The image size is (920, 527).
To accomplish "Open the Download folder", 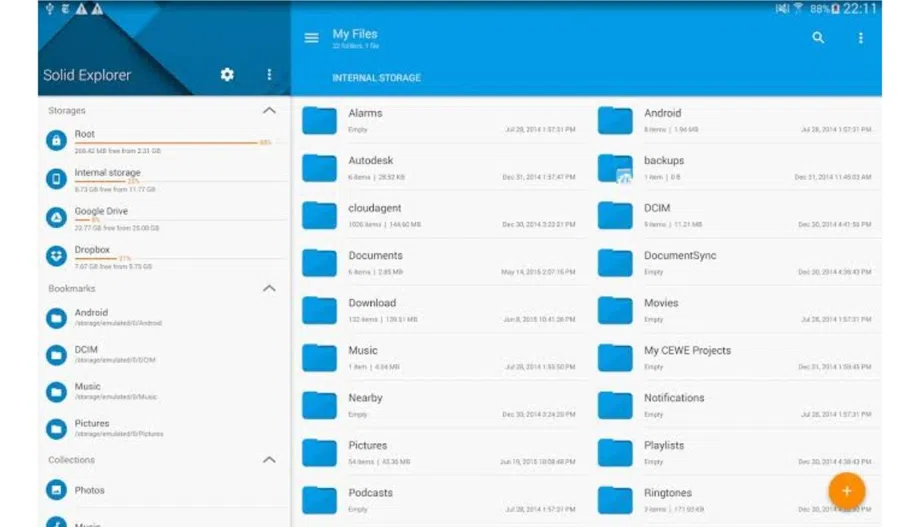I will point(439,310).
